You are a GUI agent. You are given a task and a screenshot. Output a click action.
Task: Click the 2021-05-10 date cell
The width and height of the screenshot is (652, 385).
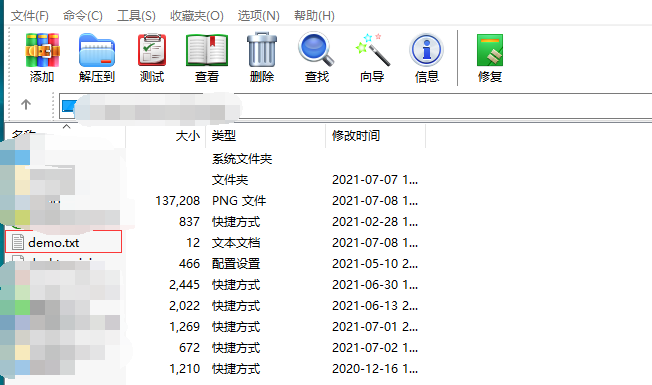point(375,264)
